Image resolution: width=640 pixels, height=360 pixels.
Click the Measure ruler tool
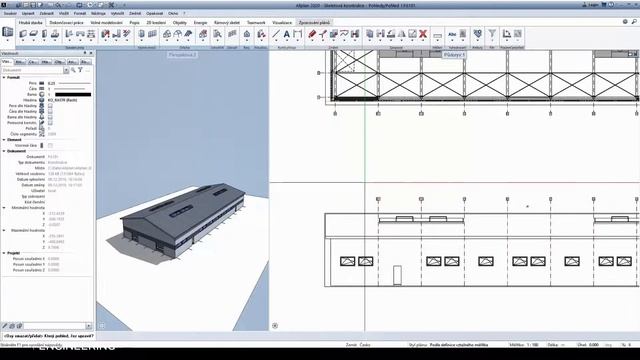438,35
